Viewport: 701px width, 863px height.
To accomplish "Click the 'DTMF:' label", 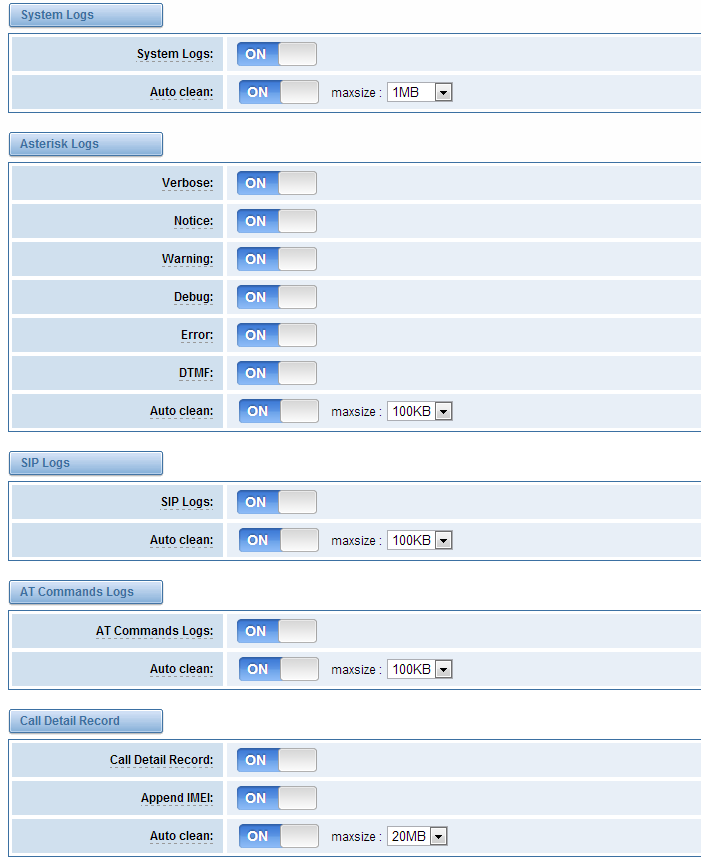I will (x=196, y=373).
